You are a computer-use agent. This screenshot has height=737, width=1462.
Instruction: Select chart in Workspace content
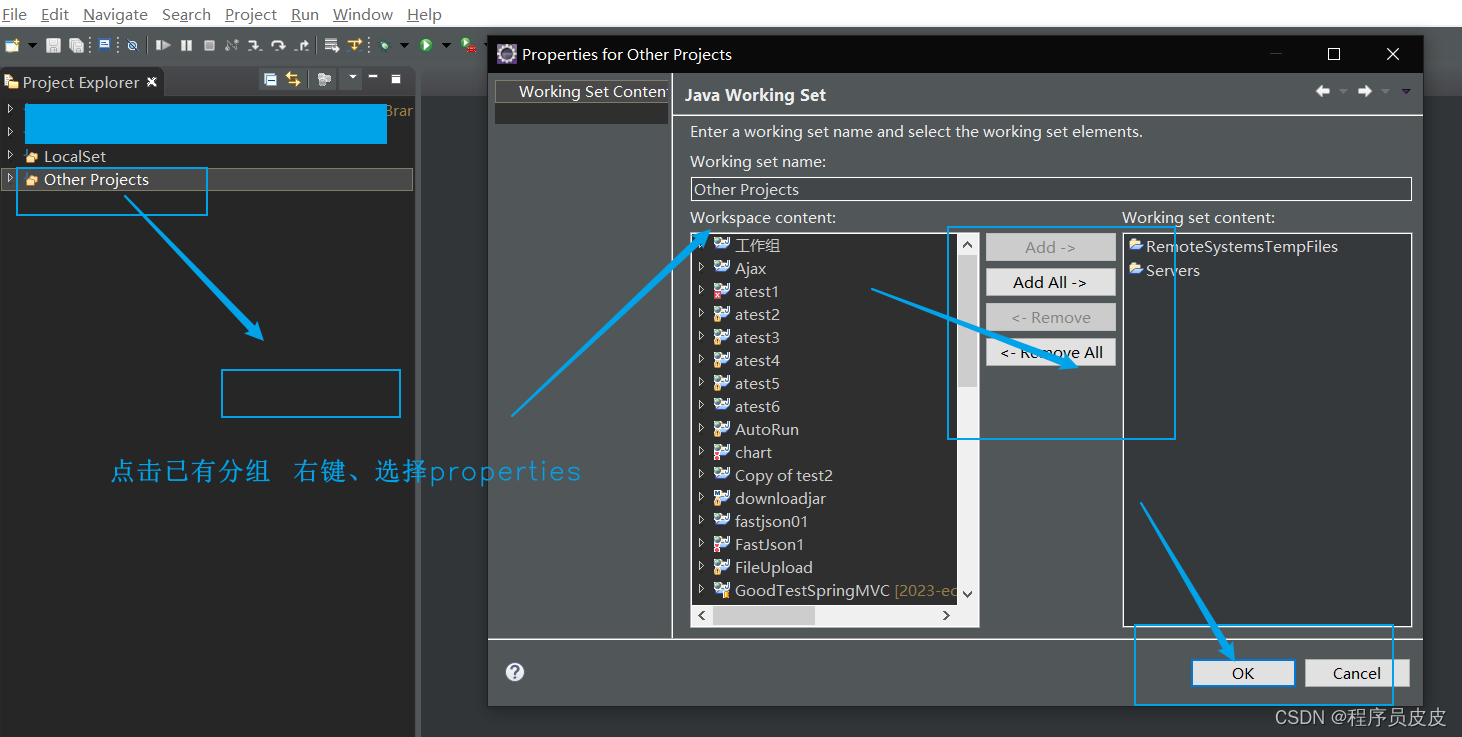tap(753, 453)
